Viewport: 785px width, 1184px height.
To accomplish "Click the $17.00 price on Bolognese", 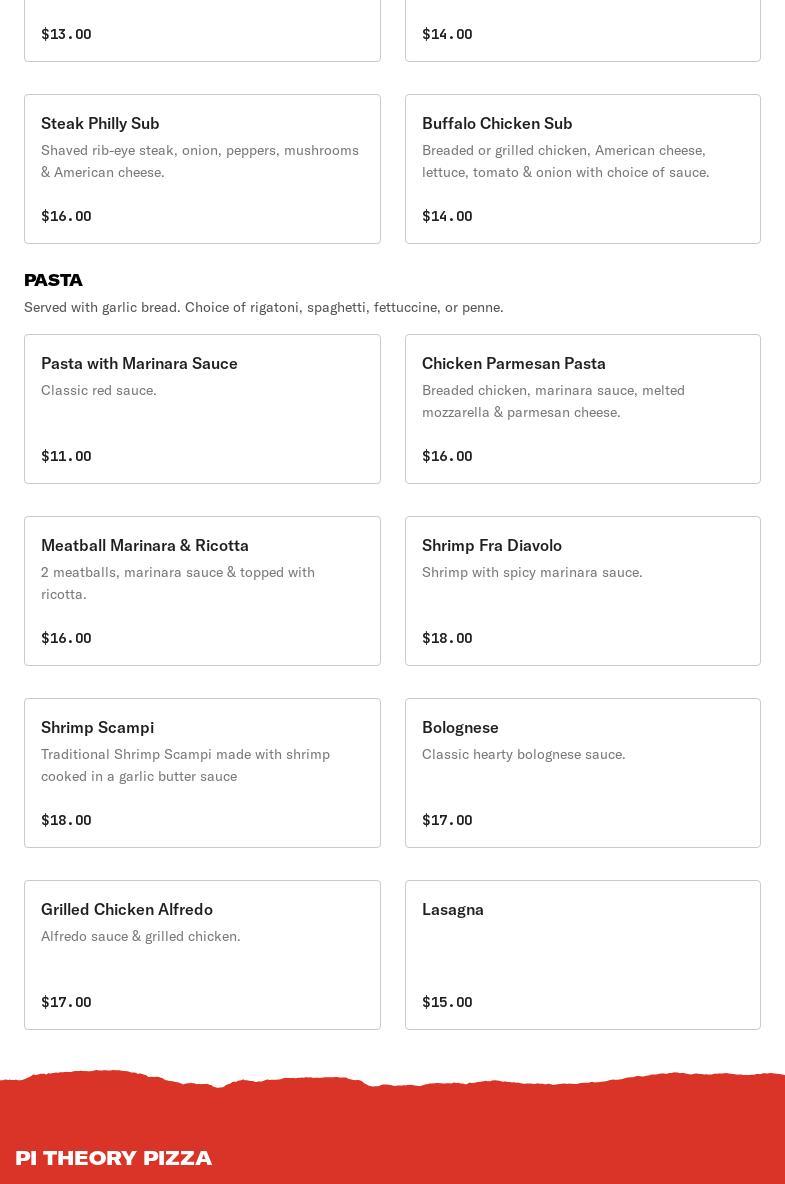I will (447, 820).
